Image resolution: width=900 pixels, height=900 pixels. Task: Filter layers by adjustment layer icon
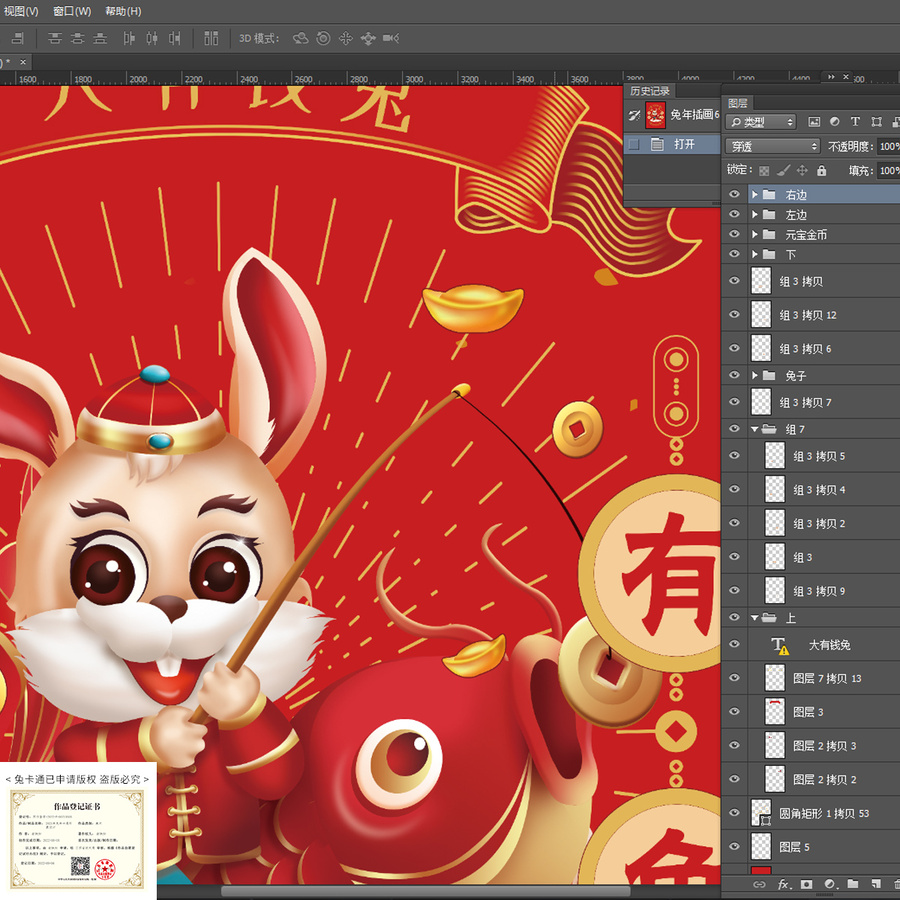click(835, 122)
